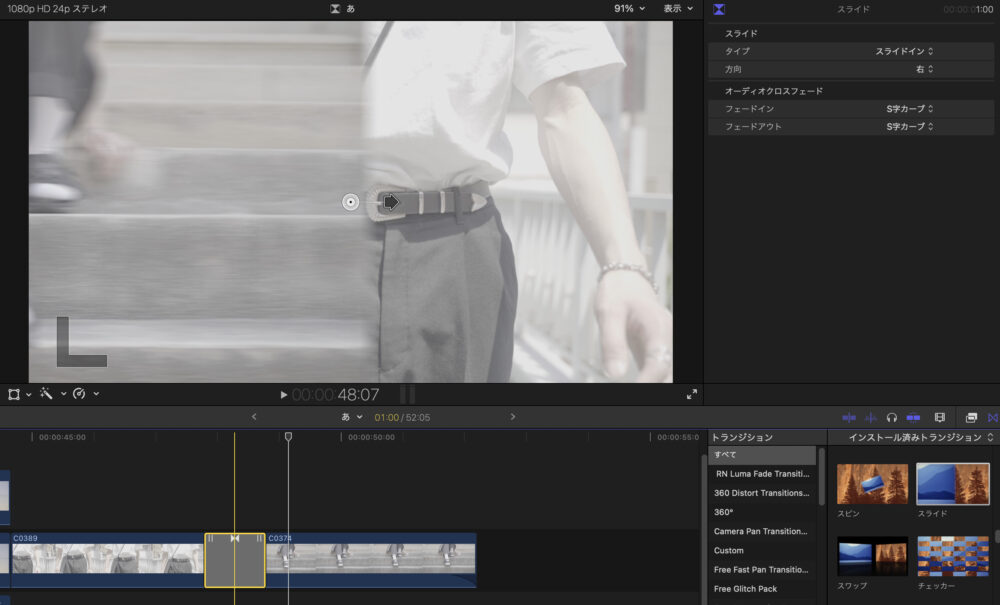Open the フェードイン S字カーブ dropdown
1000x605 pixels.
point(909,108)
